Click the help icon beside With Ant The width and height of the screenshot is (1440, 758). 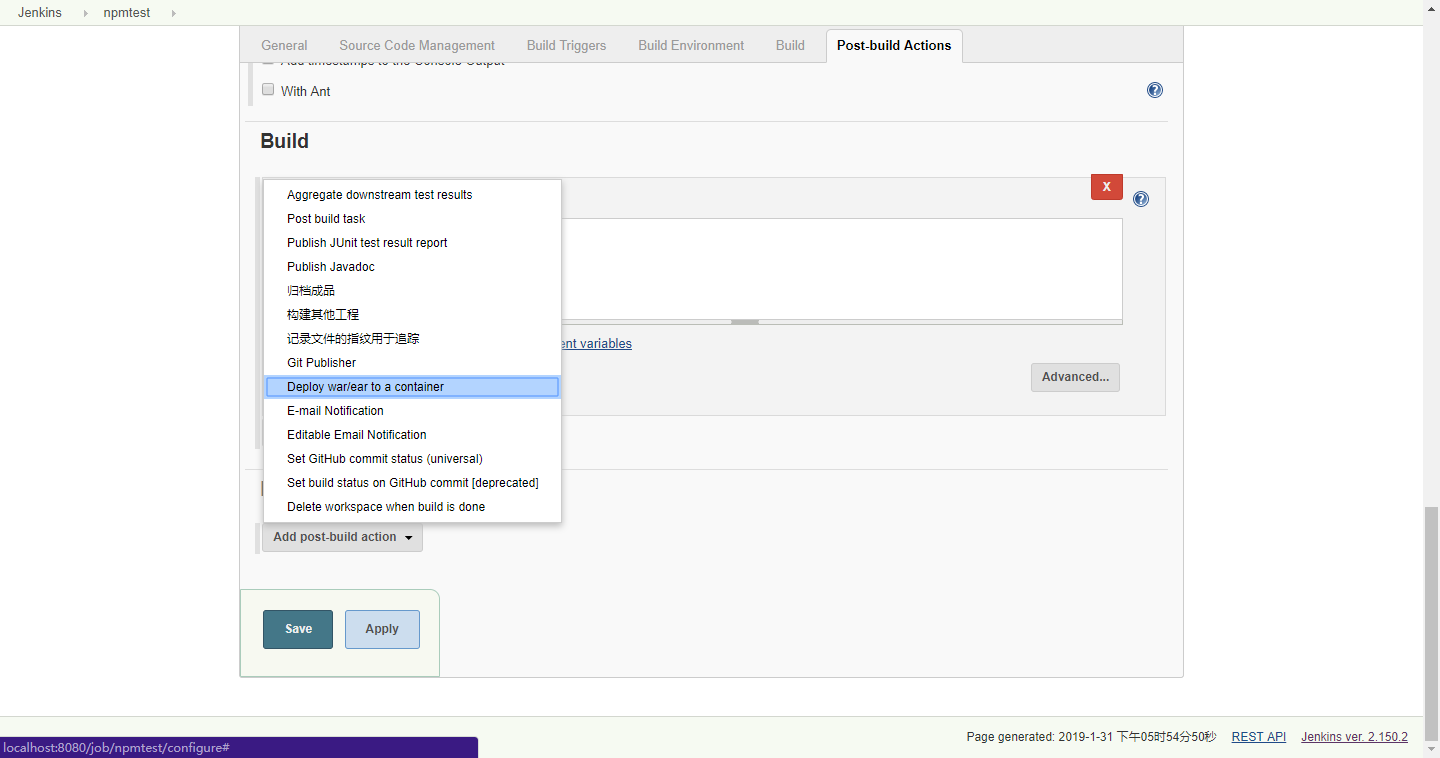1154,90
